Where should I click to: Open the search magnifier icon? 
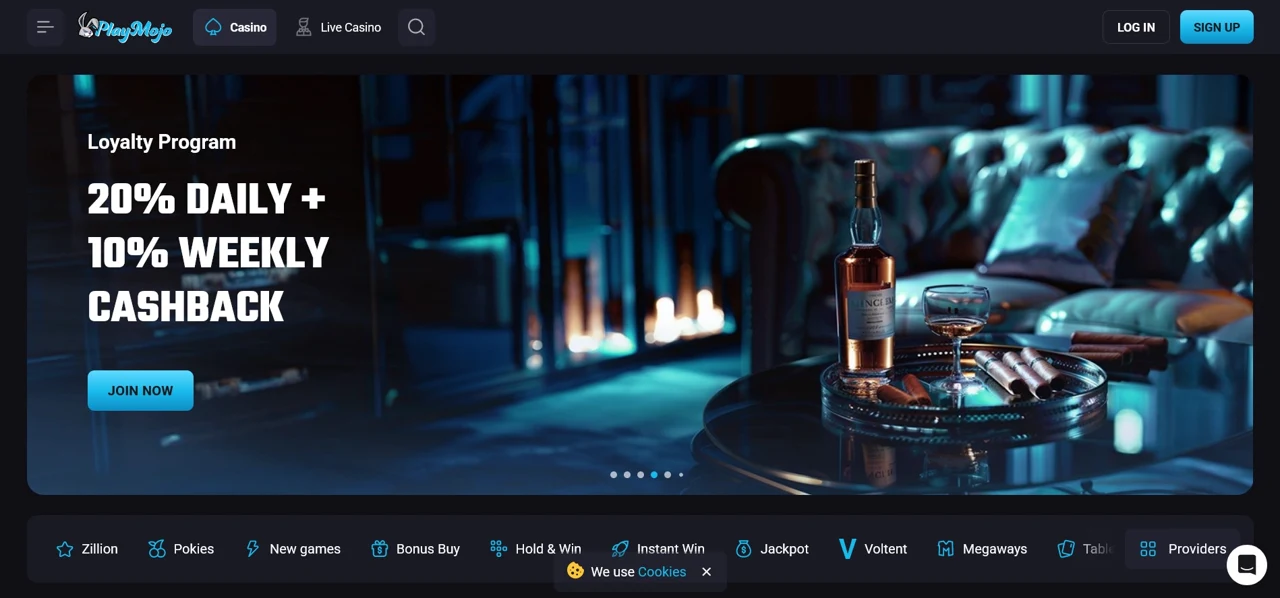pyautogui.click(x=416, y=27)
